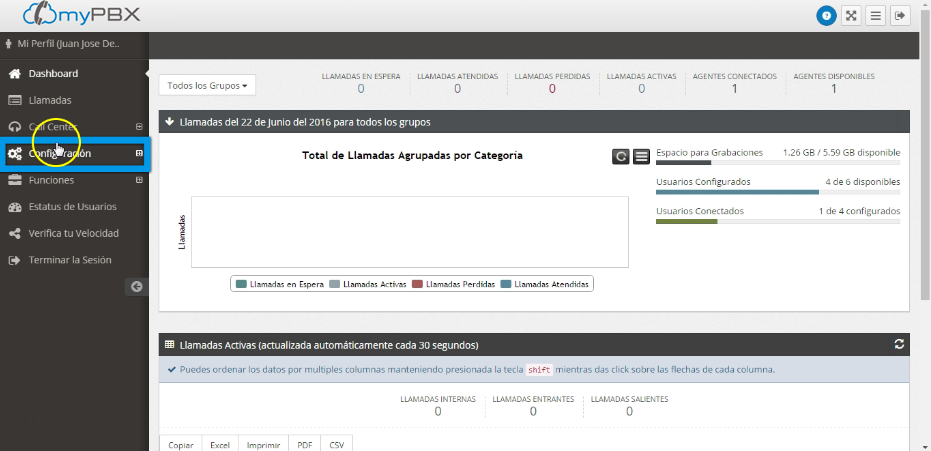Refresh the call chart using reload icon
The image size is (931, 451).
[x=621, y=157]
